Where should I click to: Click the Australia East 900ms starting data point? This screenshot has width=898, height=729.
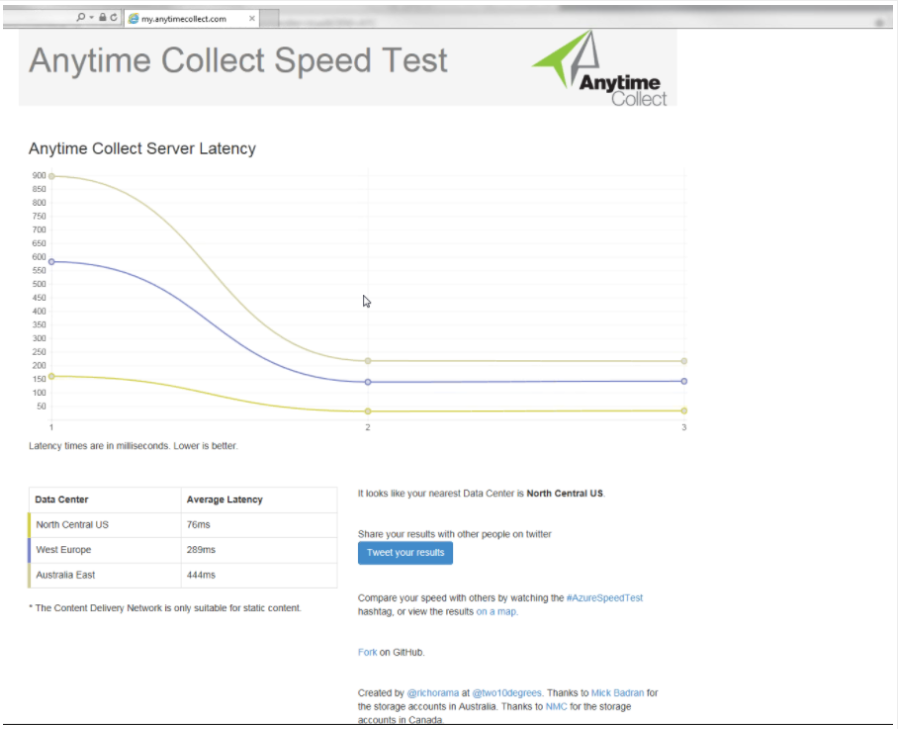[51, 176]
